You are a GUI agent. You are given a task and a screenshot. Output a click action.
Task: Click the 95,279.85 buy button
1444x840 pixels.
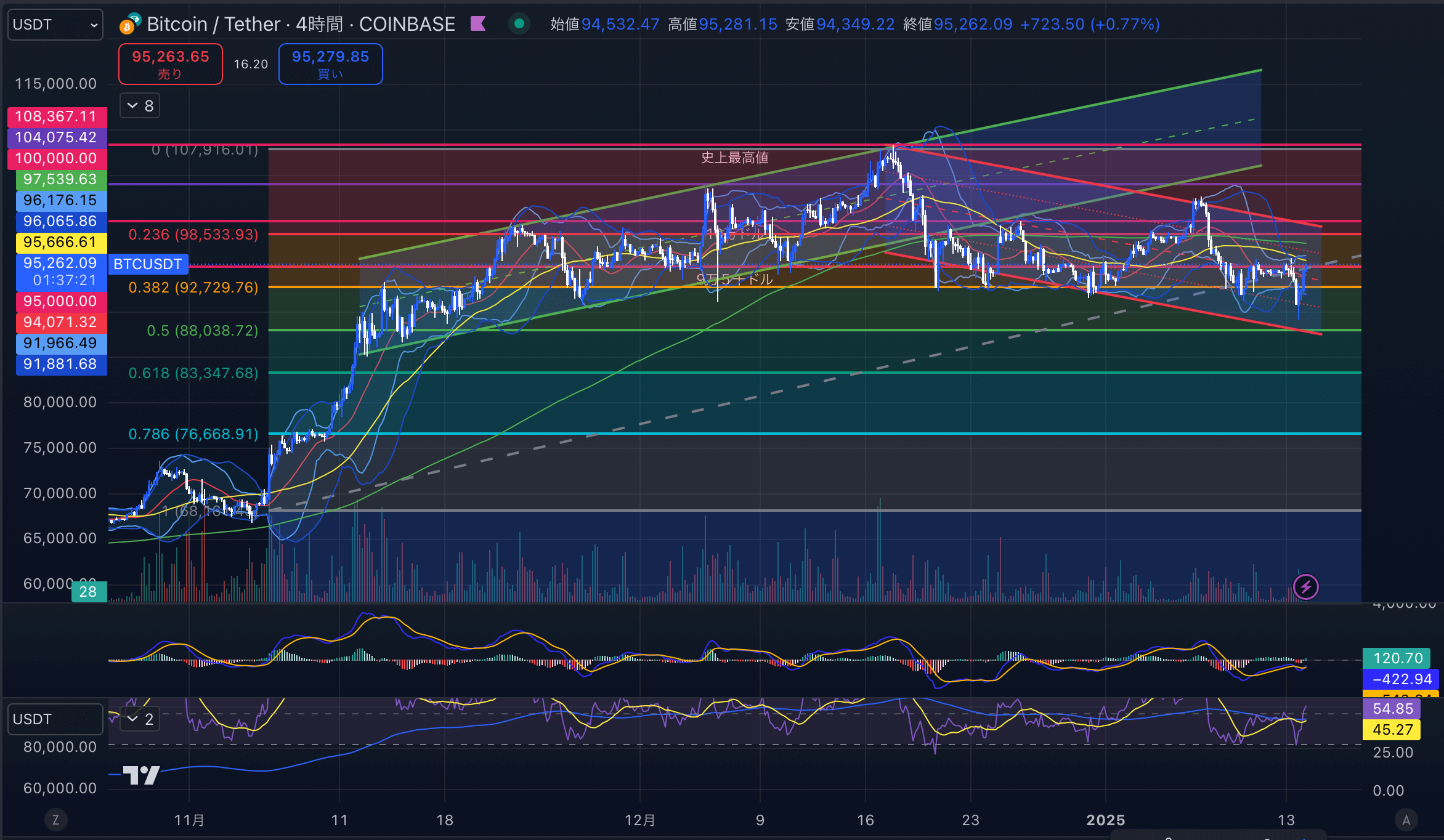[x=330, y=64]
